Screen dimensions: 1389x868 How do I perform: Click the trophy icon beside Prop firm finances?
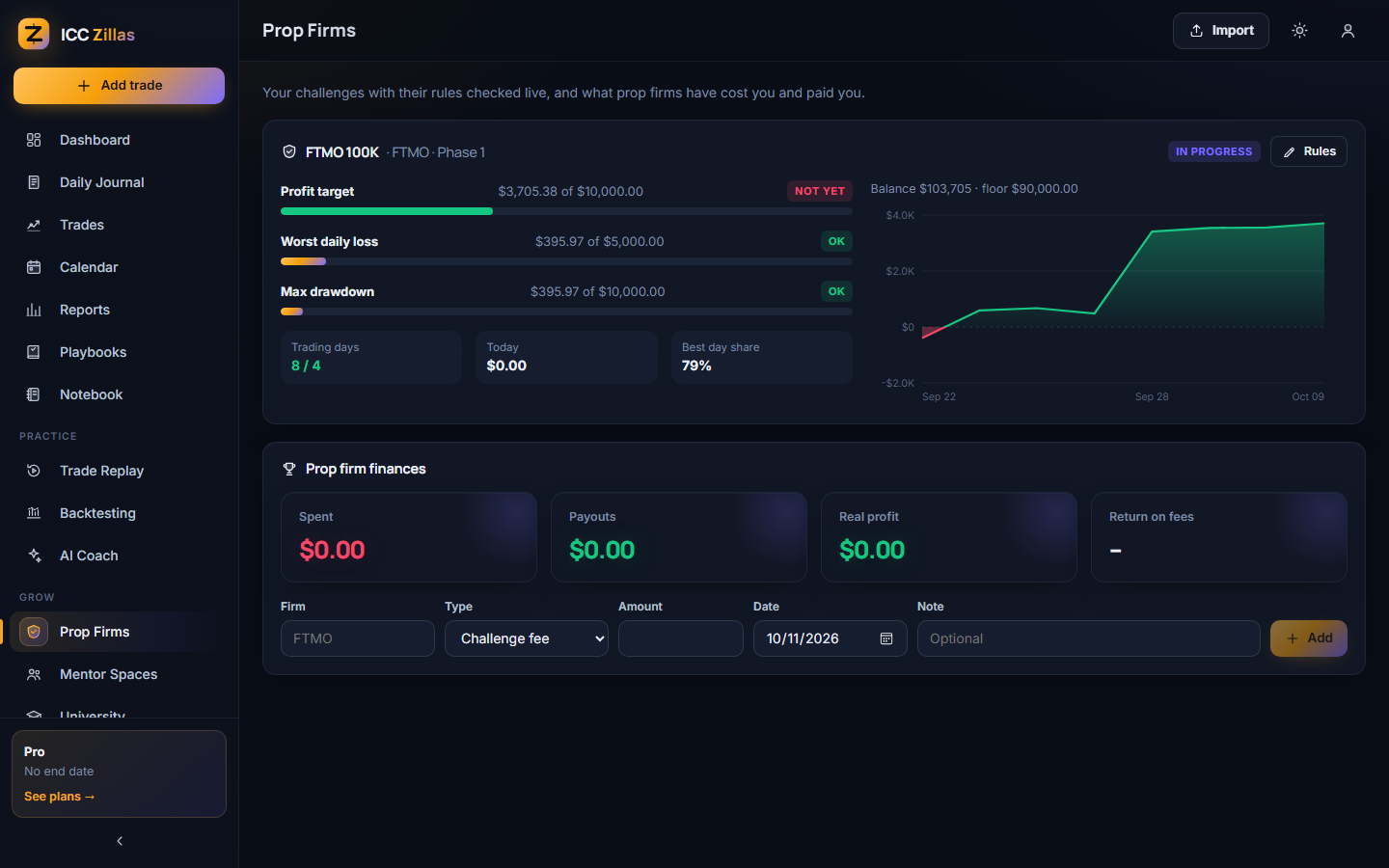pos(289,469)
